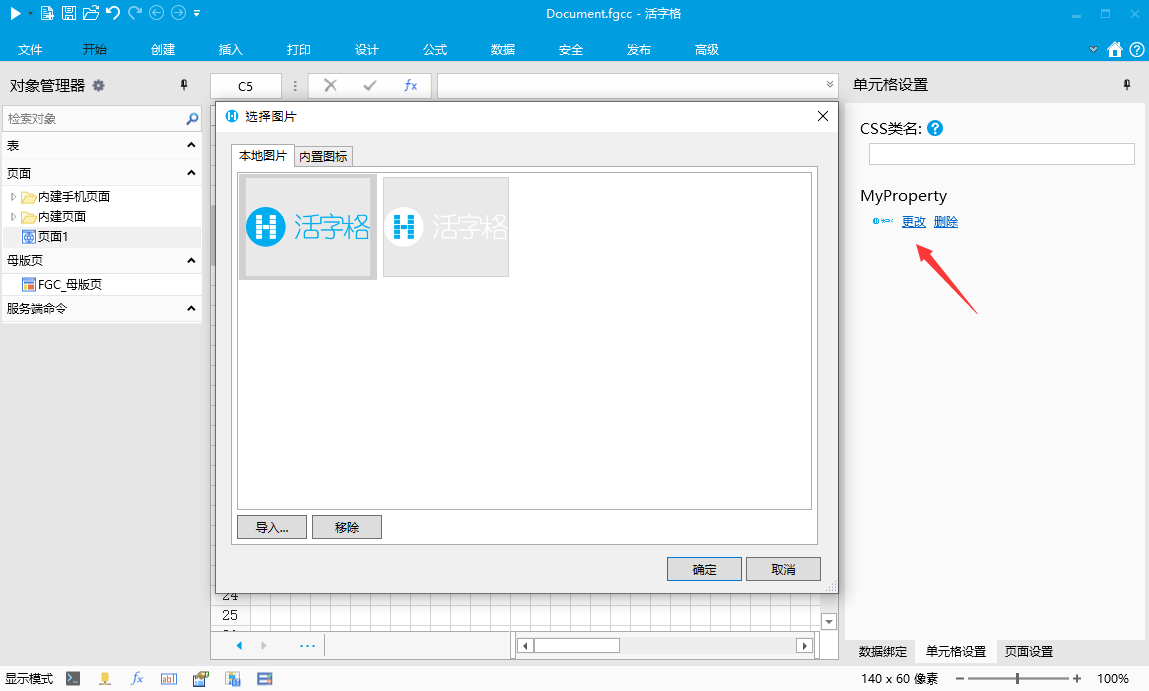Click the 导入... button

(272, 527)
